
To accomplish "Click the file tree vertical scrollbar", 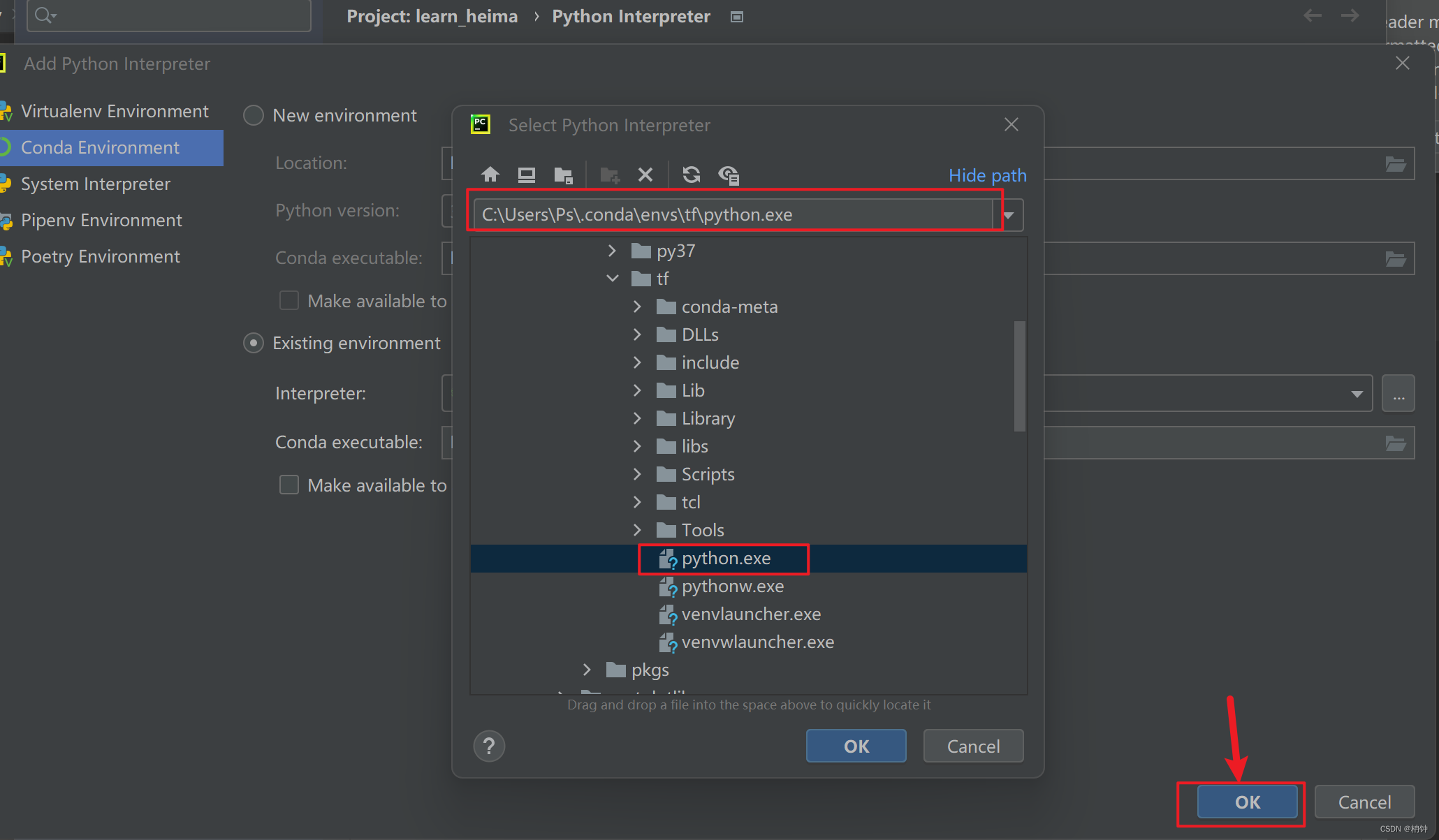I will (1020, 376).
